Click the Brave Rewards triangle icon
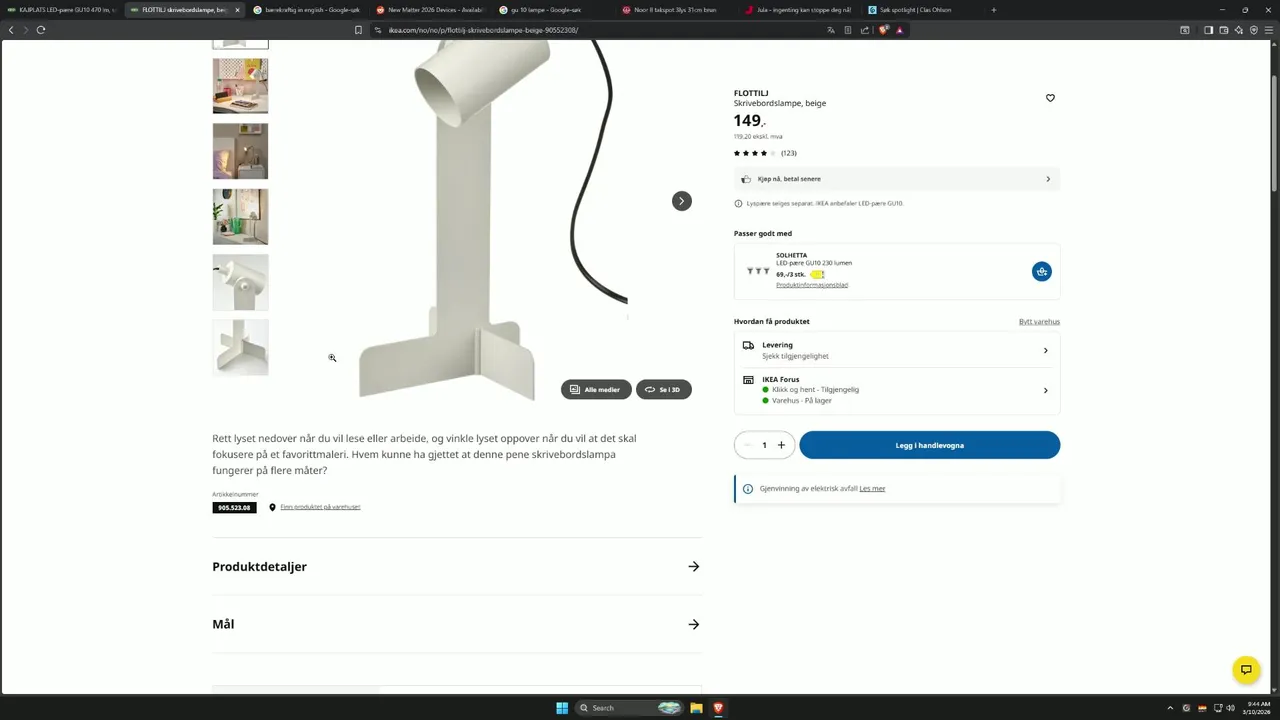The height and width of the screenshot is (720, 1280). click(900, 30)
